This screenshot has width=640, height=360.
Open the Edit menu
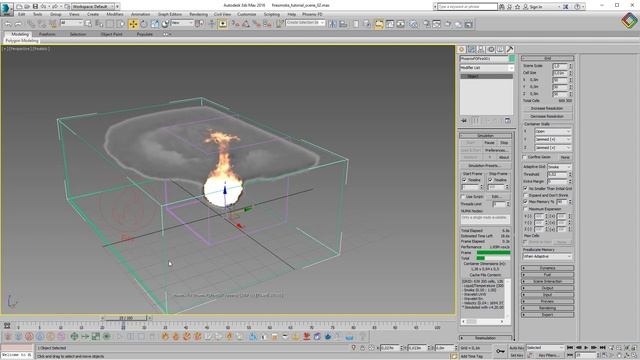click(x=22, y=14)
